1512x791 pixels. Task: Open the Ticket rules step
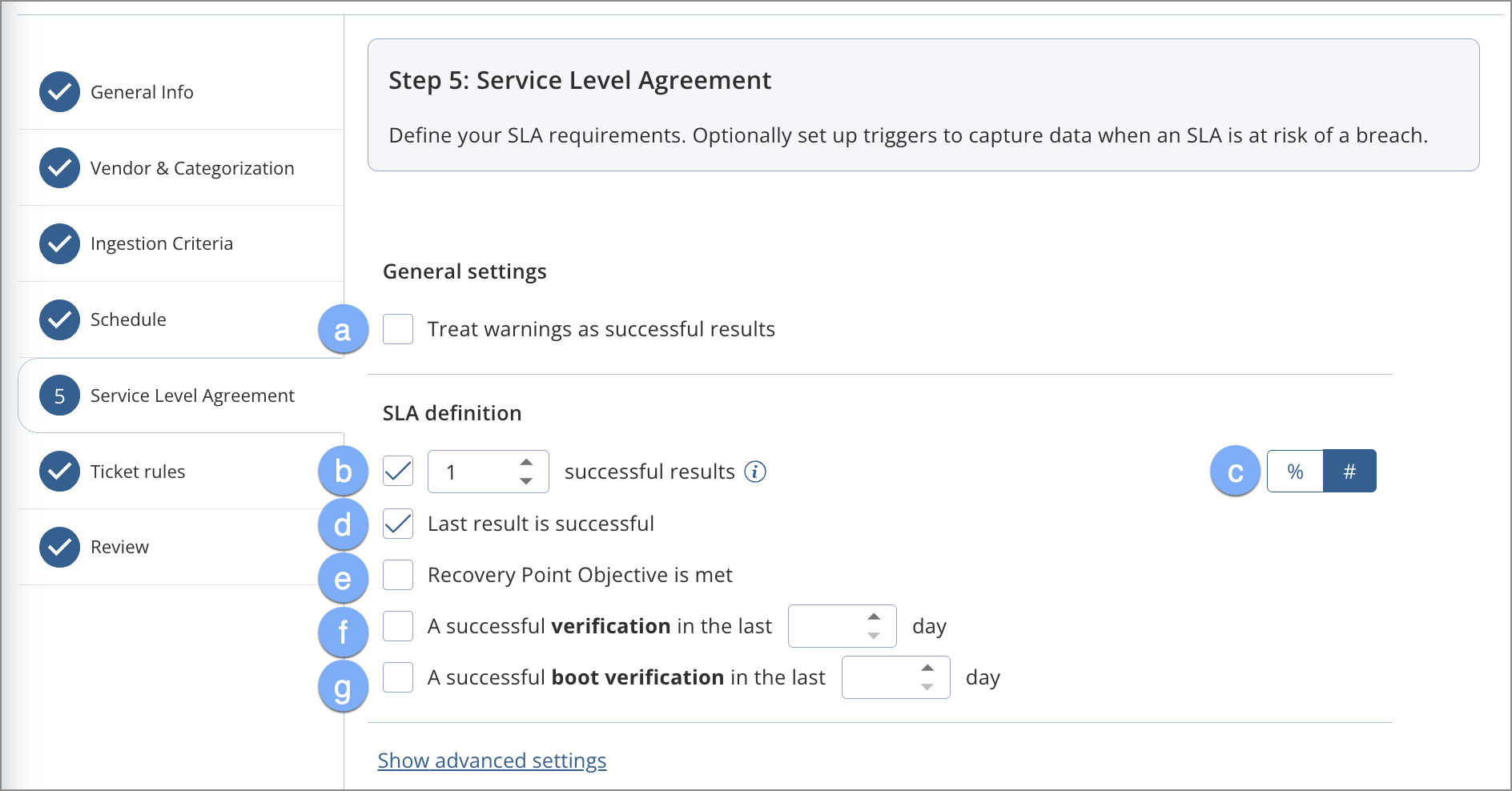point(138,472)
